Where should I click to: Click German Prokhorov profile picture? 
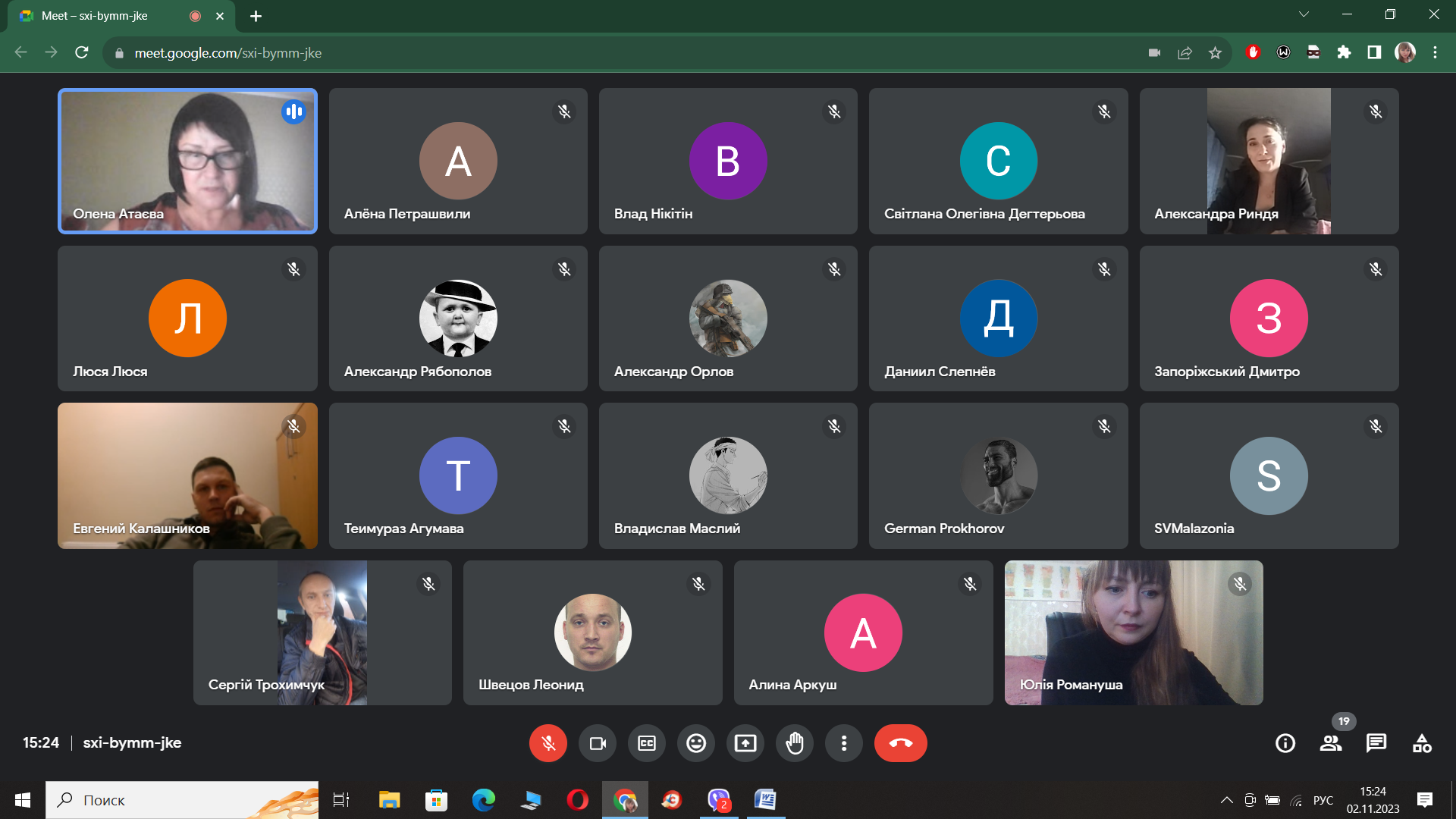(999, 475)
